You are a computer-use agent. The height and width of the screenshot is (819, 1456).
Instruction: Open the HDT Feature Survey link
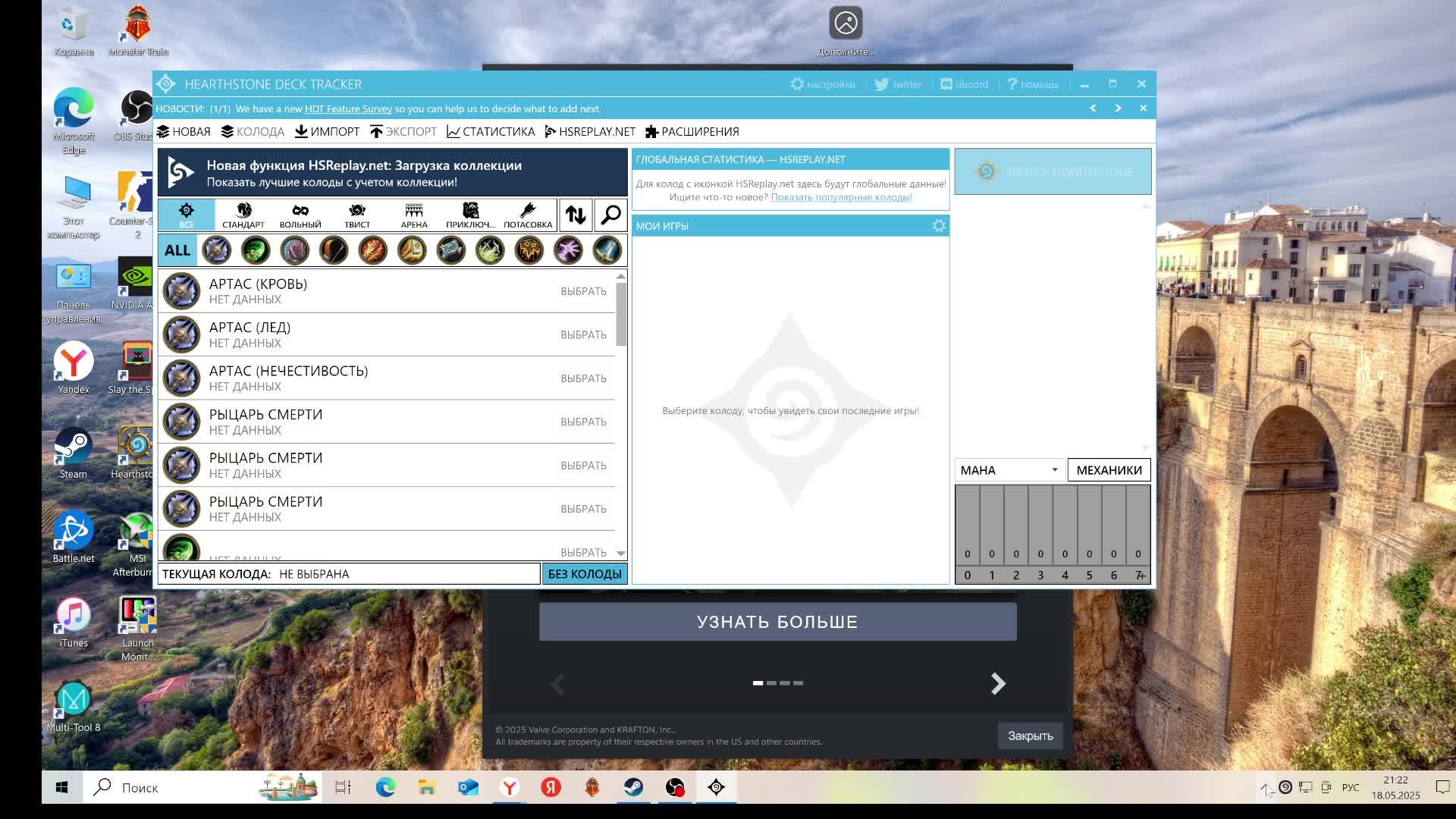348,108
